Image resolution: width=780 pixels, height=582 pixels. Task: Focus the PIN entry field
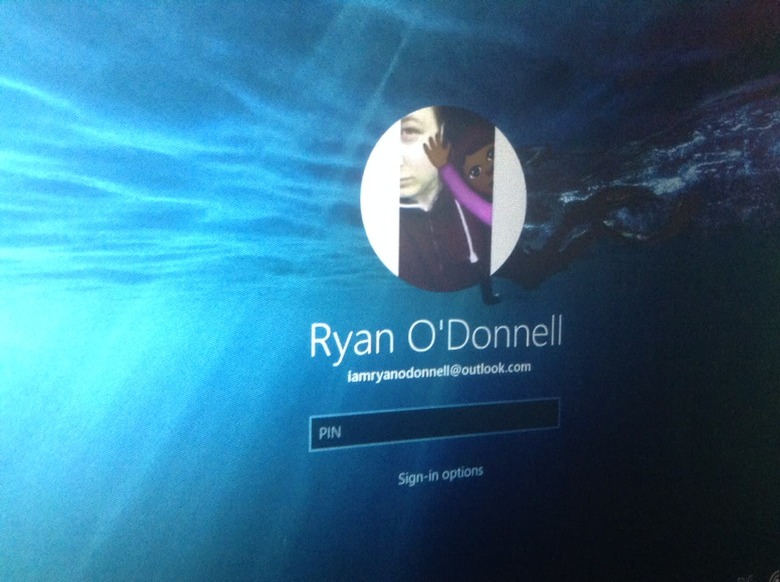(434, 425)
